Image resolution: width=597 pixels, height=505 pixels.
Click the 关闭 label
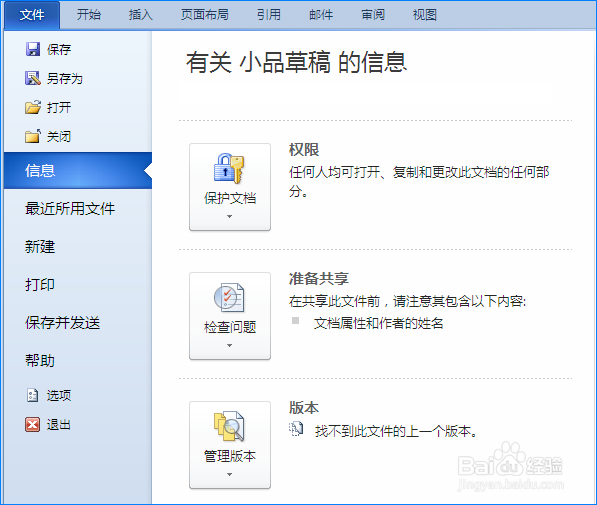[x=59, y=136]
